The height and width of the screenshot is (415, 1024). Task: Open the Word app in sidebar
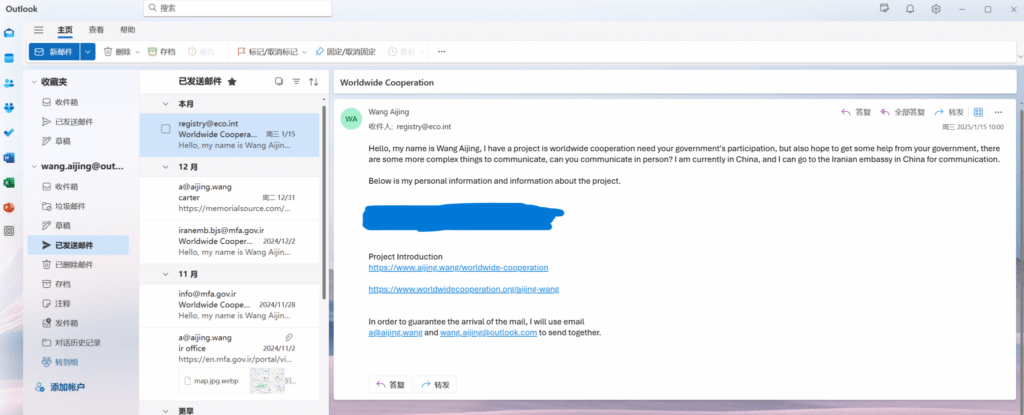coord(9,157)
